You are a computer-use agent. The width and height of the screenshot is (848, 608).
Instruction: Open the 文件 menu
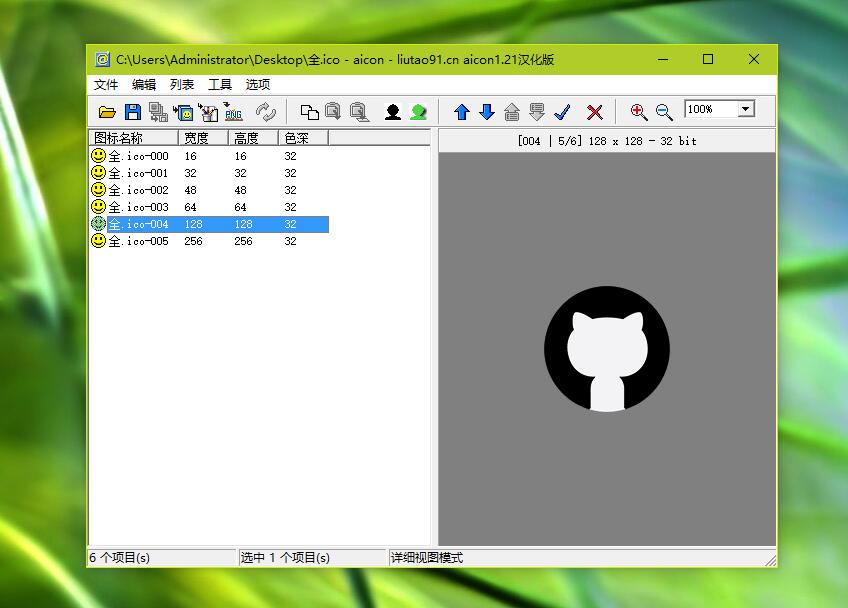point(105,84)
